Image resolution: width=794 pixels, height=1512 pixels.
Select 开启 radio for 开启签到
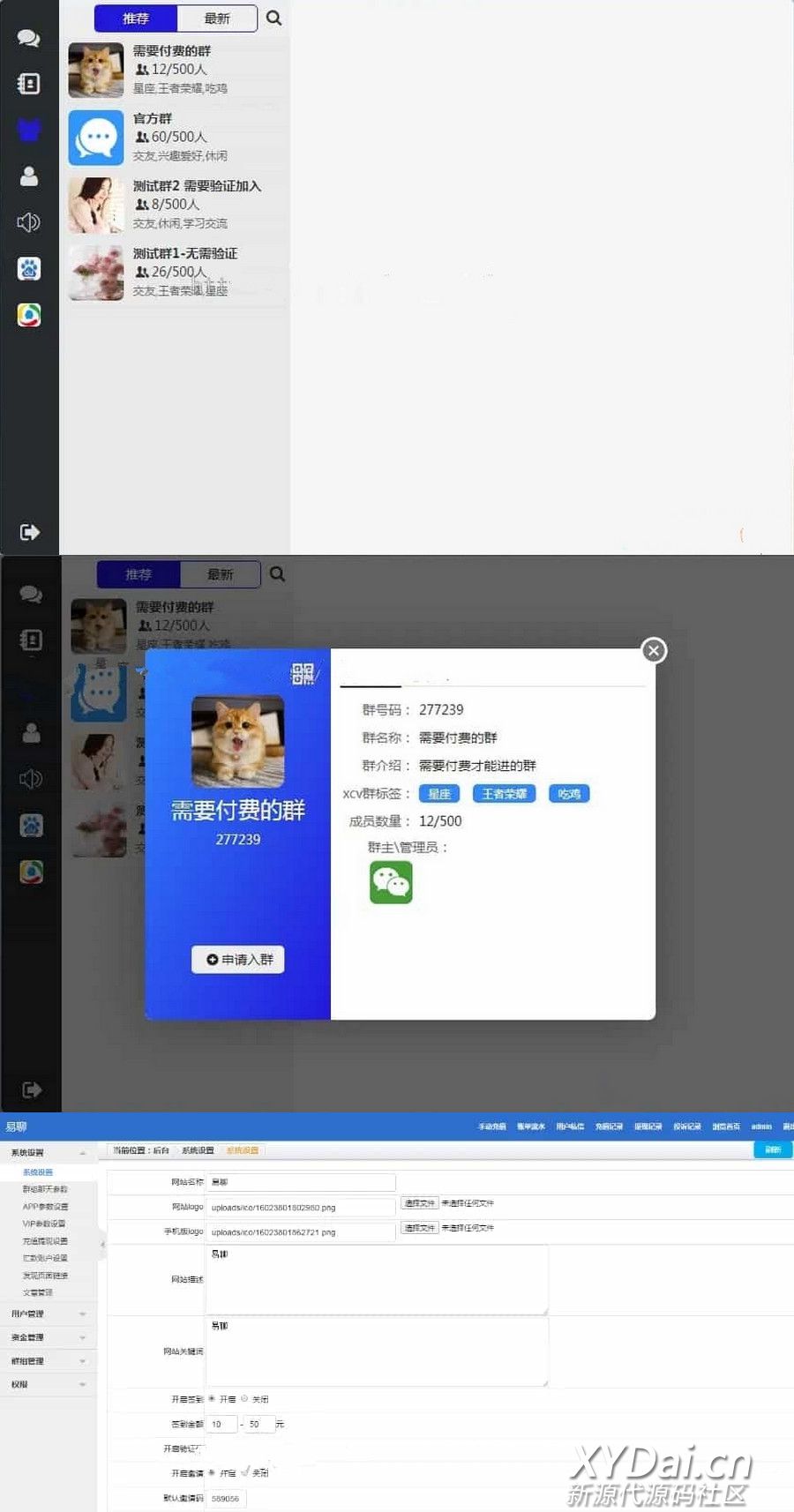212,1399
